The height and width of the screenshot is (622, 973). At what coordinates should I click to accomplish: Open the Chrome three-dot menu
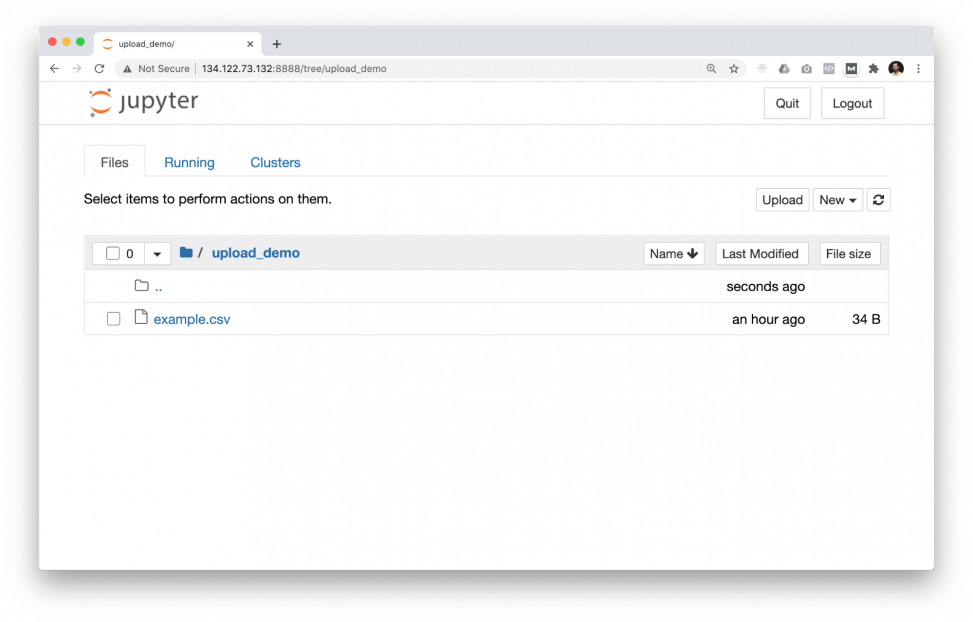tap(919, 68)
